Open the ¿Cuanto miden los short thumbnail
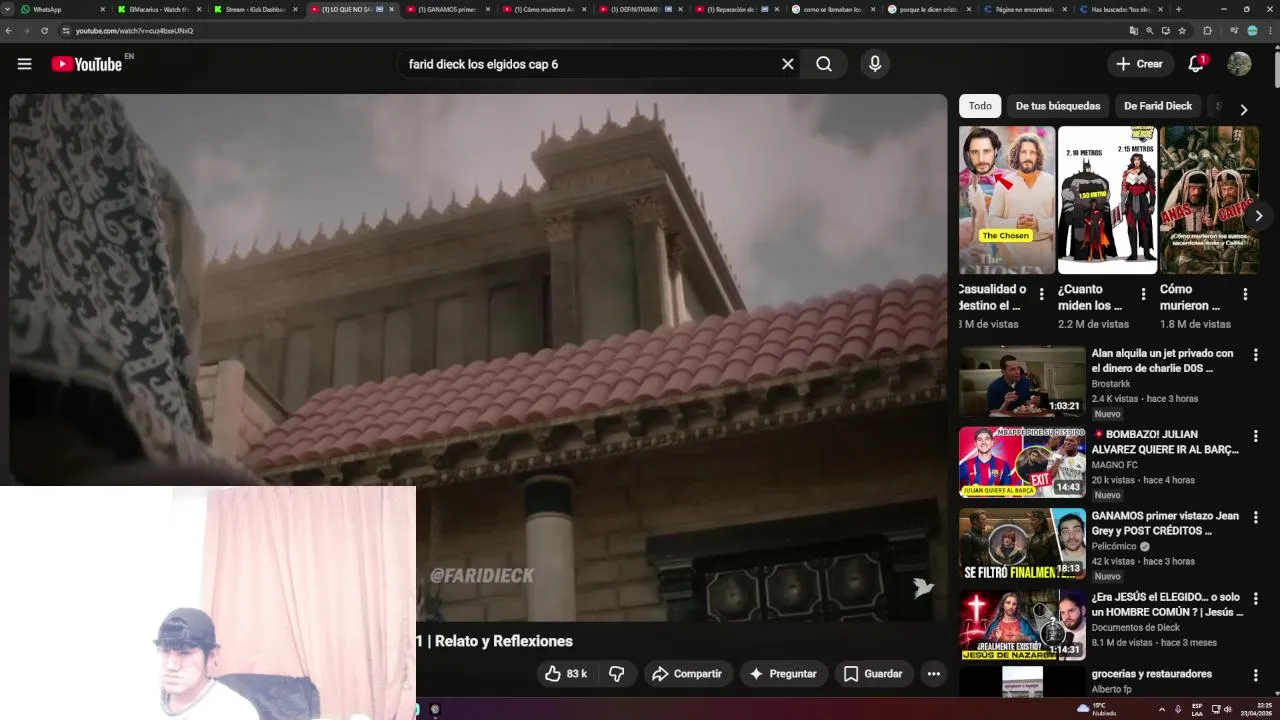 click(x=1107, y=200)
